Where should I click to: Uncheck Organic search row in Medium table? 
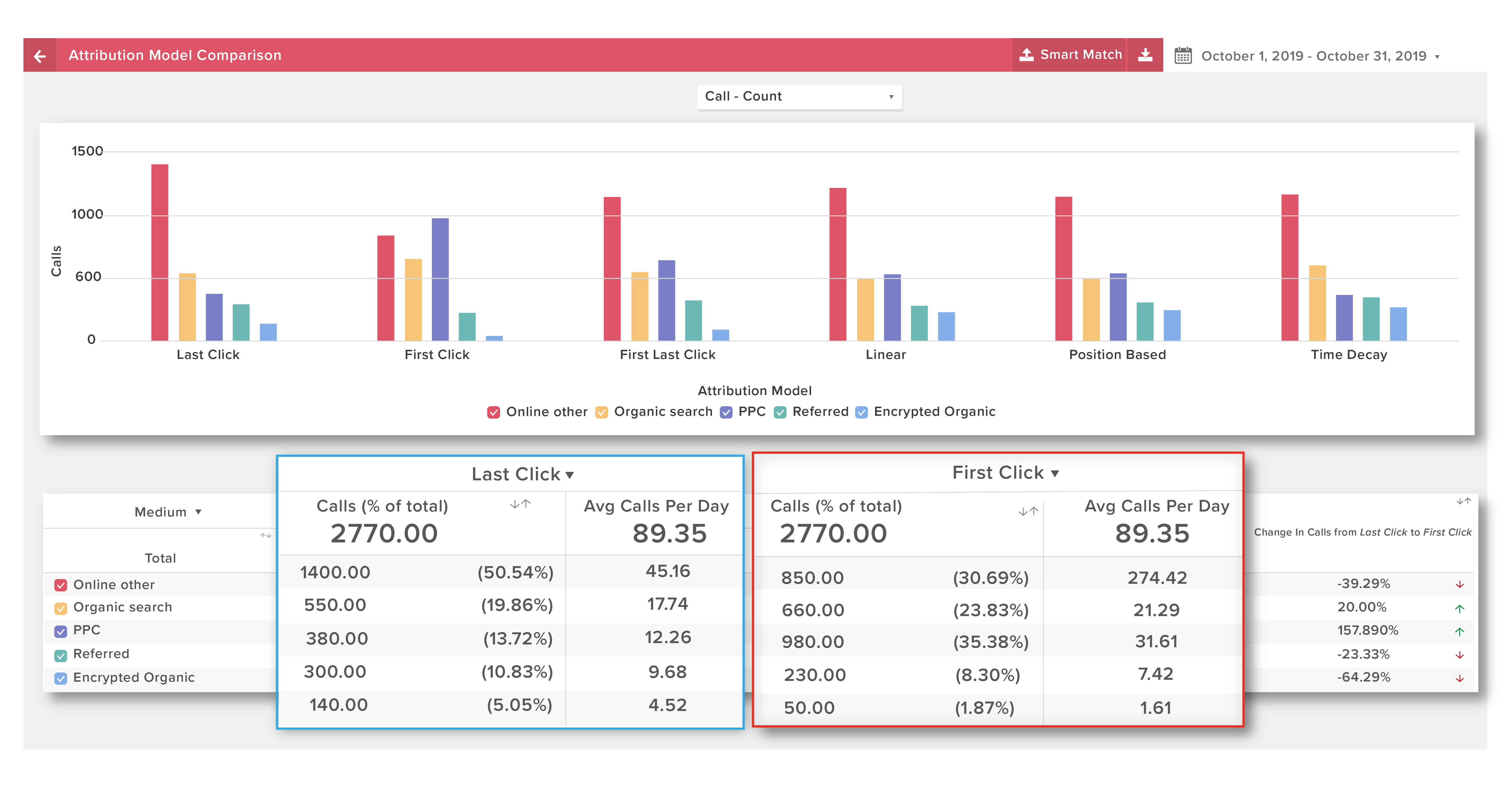coord(60,608)
